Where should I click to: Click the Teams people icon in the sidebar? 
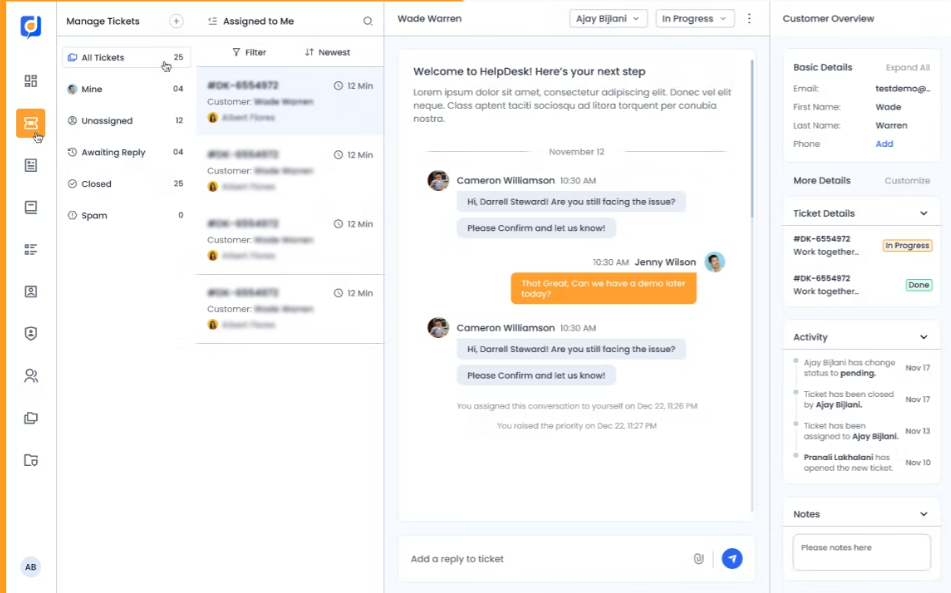click(30, 375)
